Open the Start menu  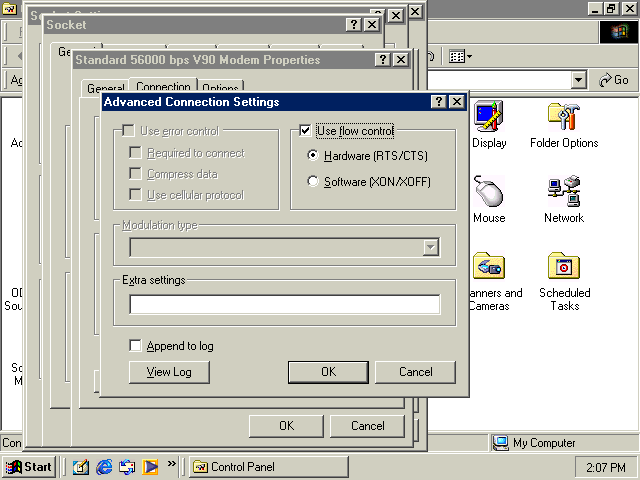click(x=29, y=467)
